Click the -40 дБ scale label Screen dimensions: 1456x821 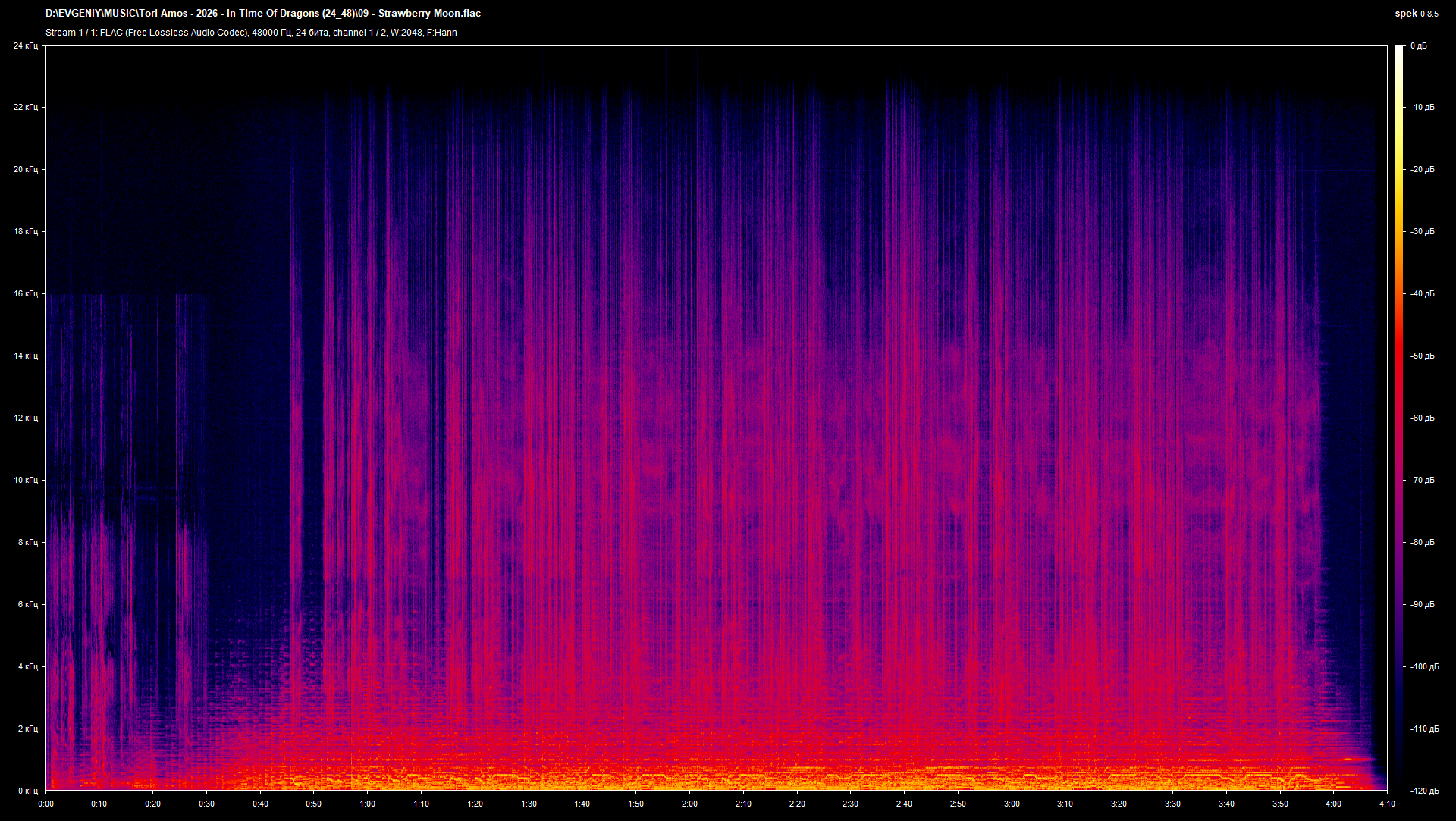1423,294
